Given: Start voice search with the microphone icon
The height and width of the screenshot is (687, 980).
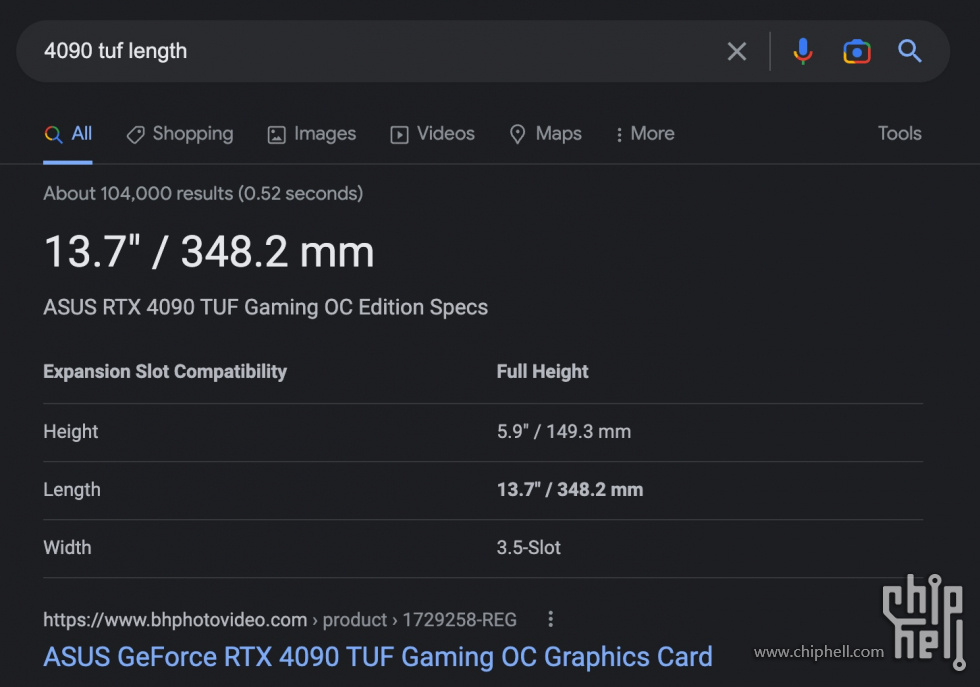Looking at the screenshot, I should point(802,51).
